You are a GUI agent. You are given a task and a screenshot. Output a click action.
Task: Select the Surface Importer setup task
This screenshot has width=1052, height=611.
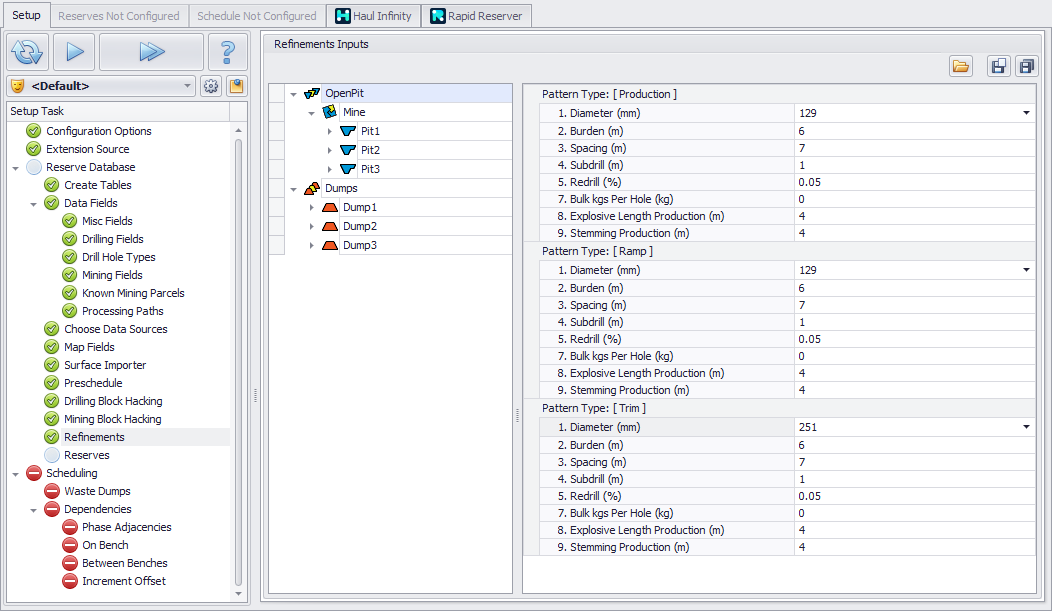[105, 365]
